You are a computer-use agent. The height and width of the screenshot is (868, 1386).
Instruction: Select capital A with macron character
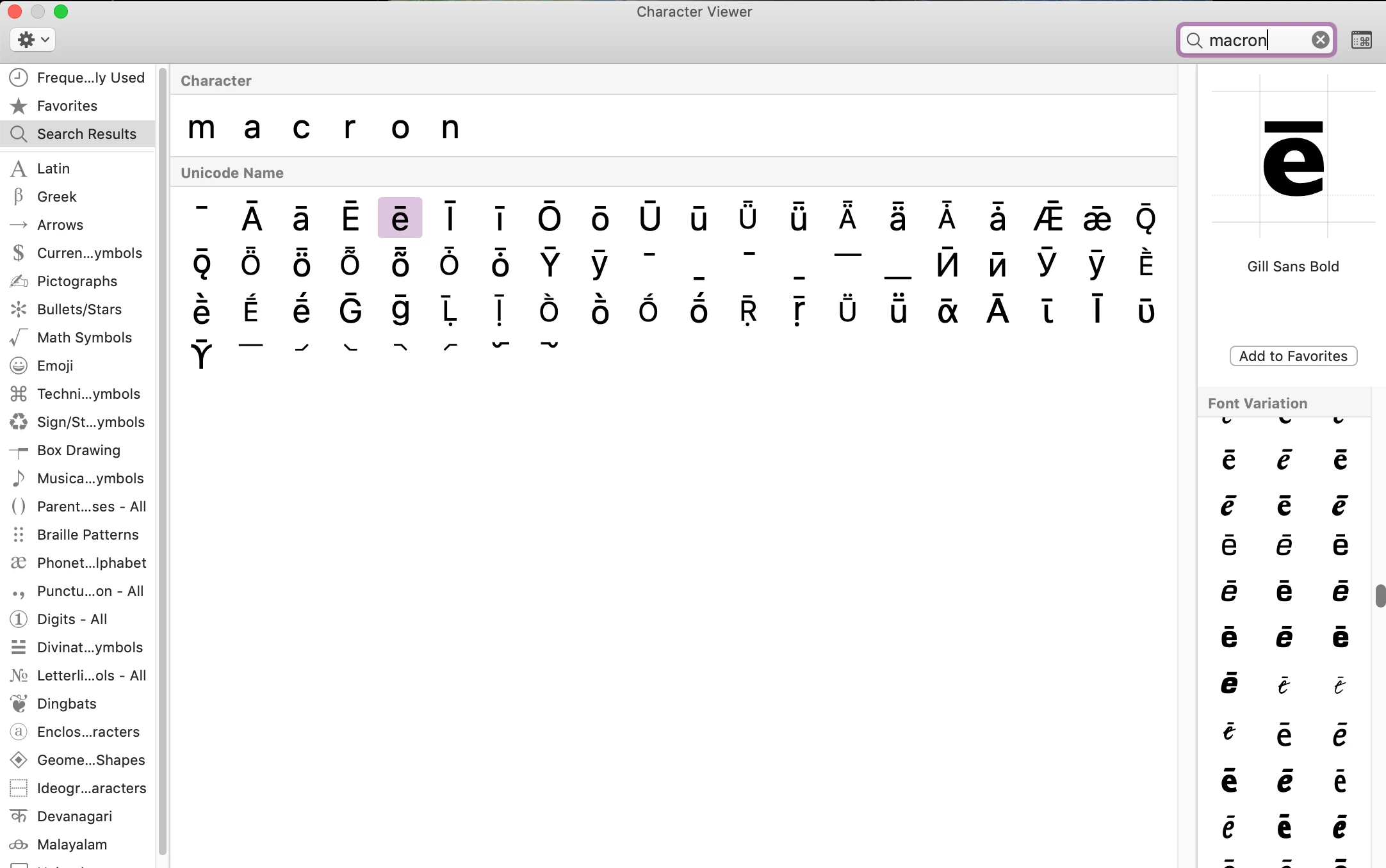point(252,218)
